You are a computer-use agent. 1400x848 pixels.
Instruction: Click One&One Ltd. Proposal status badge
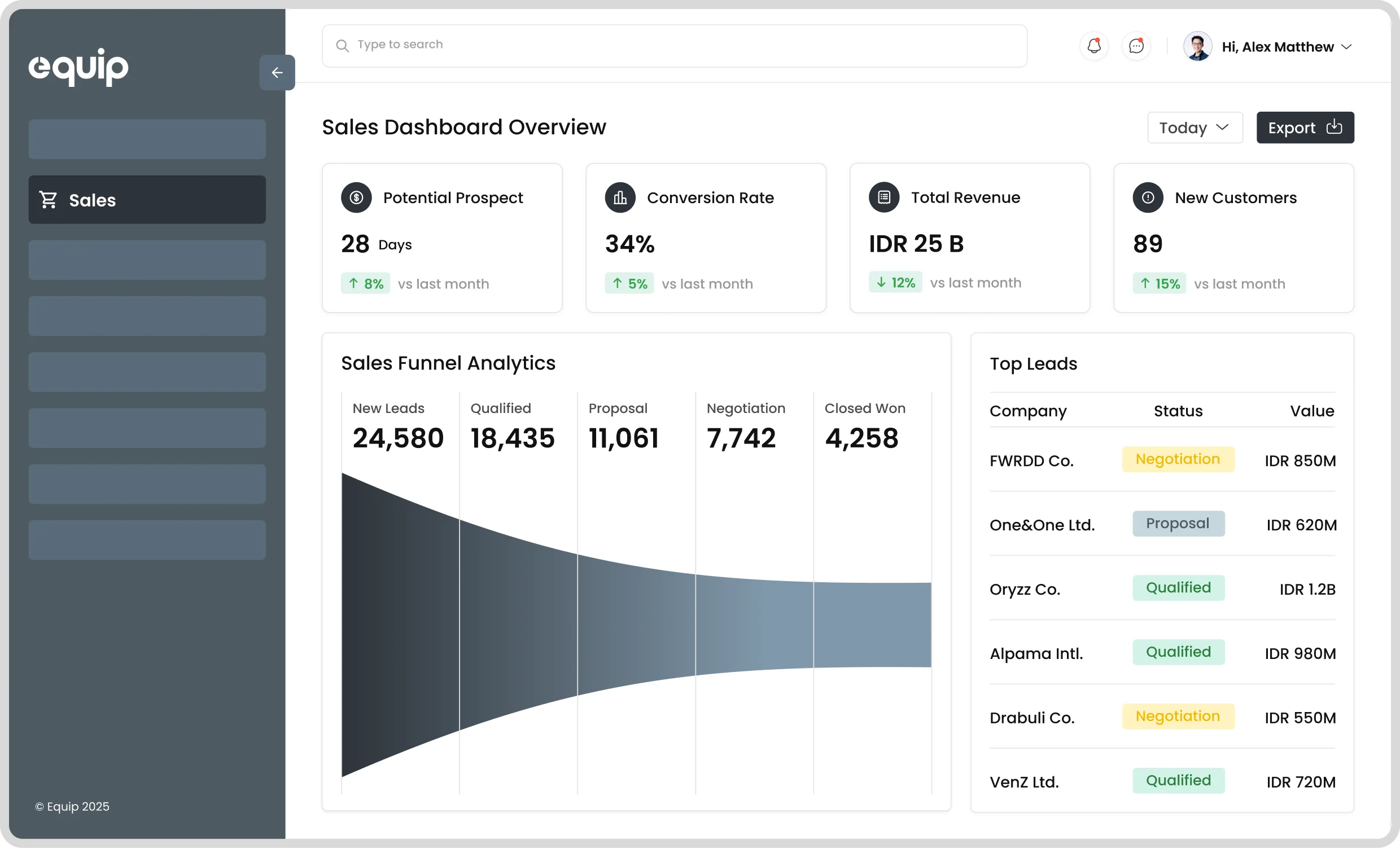tap(1178, 524)
